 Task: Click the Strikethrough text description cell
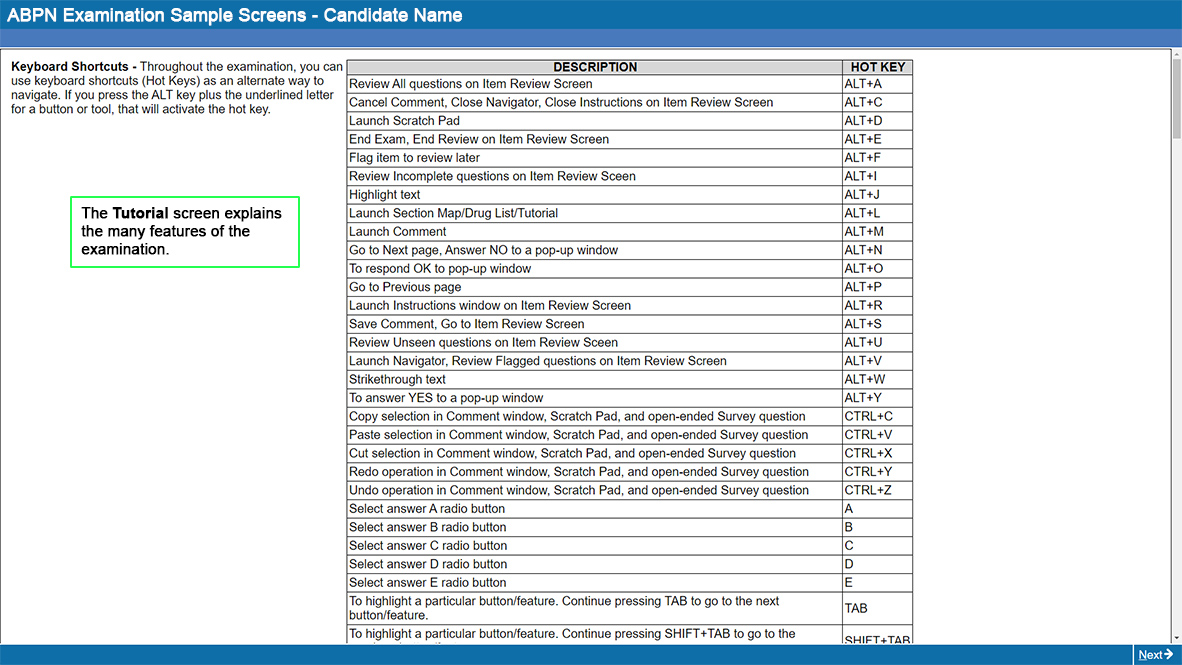[595, 380]
